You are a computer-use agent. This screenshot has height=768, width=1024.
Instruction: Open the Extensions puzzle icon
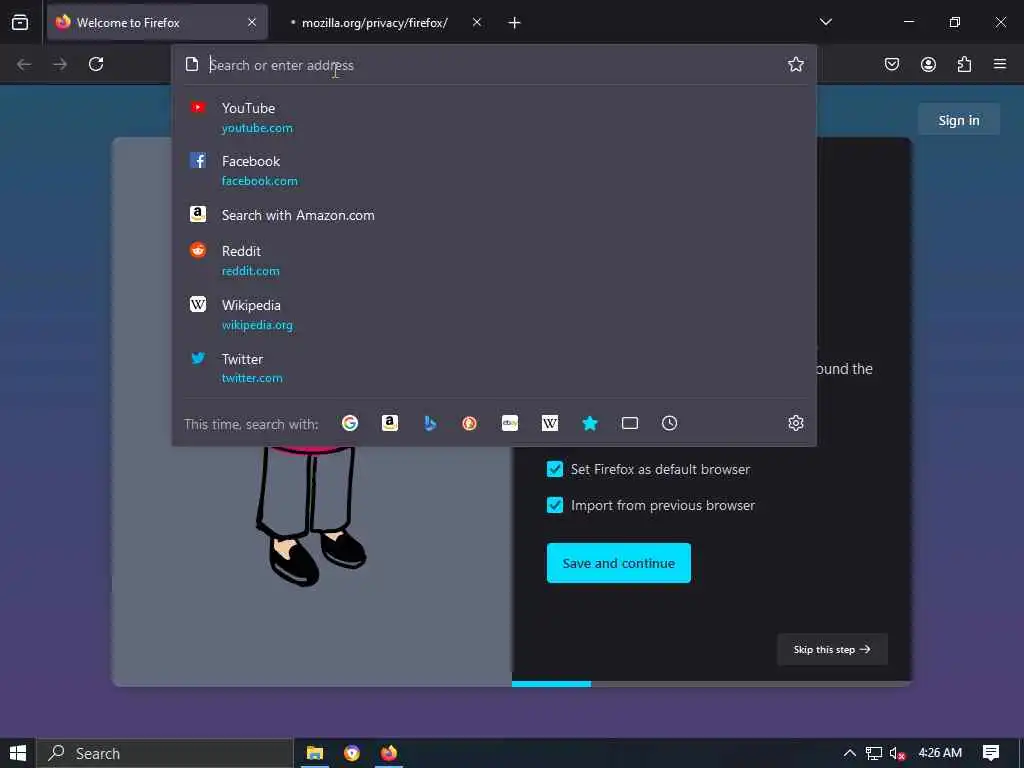[x=964, y=64]
